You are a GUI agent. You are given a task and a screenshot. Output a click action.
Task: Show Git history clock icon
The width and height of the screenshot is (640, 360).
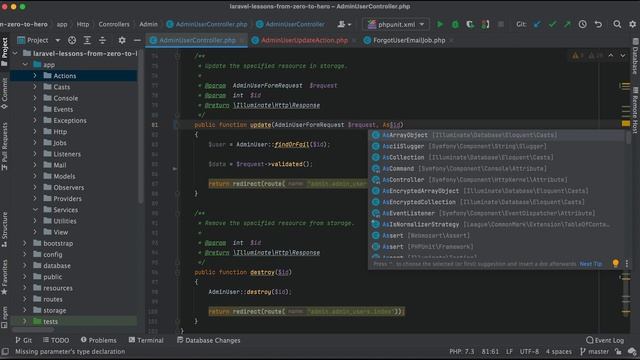coord(582,24)
